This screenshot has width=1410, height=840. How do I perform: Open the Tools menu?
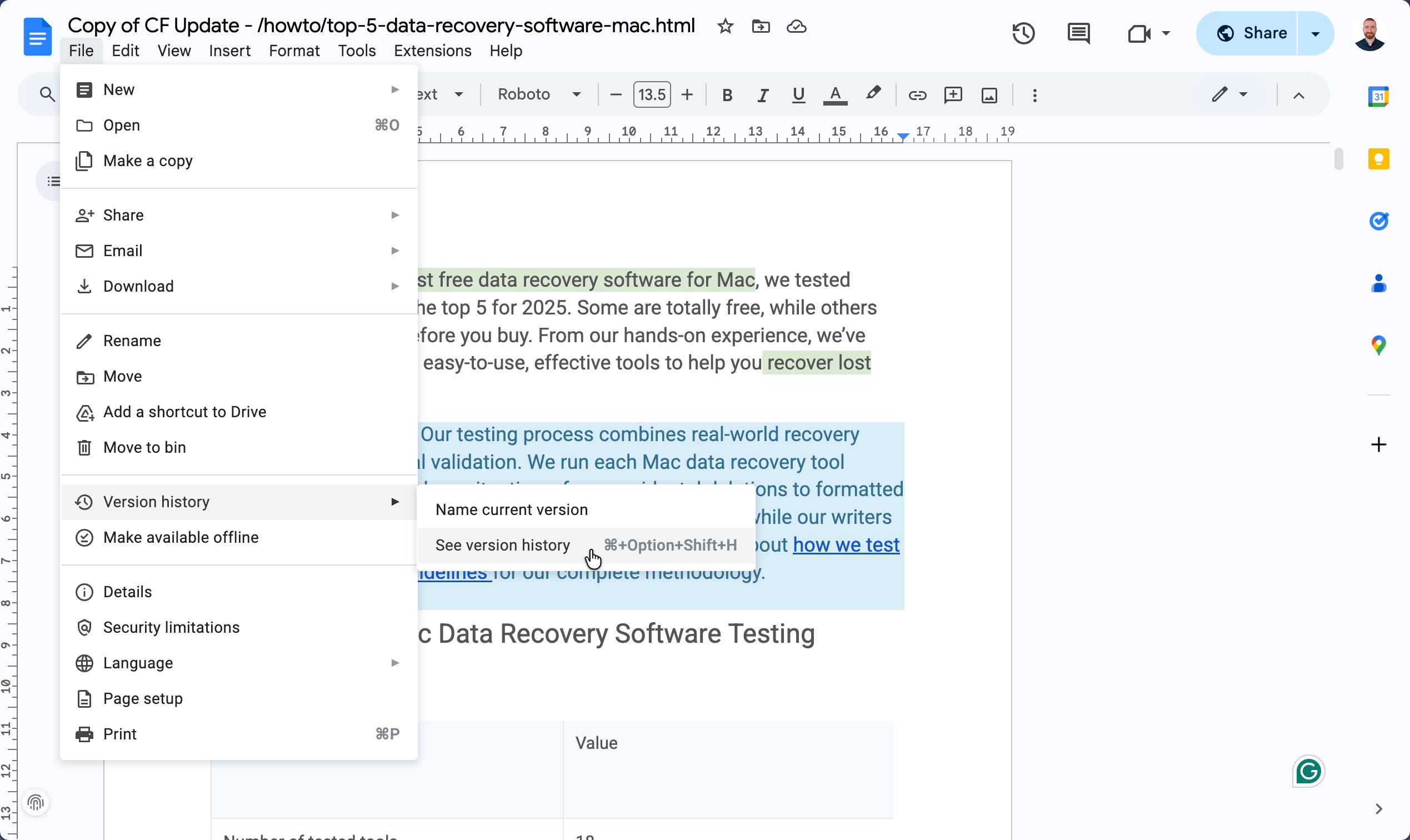[357, 51]
